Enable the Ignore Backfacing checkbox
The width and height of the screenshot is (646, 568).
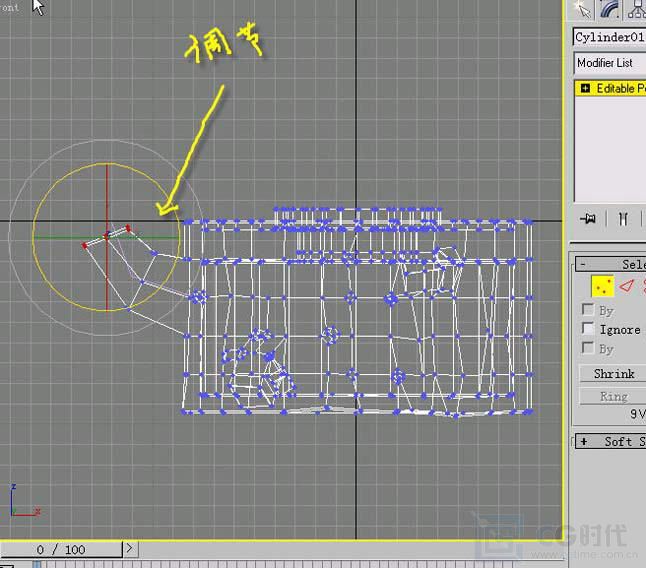[588, 329]
